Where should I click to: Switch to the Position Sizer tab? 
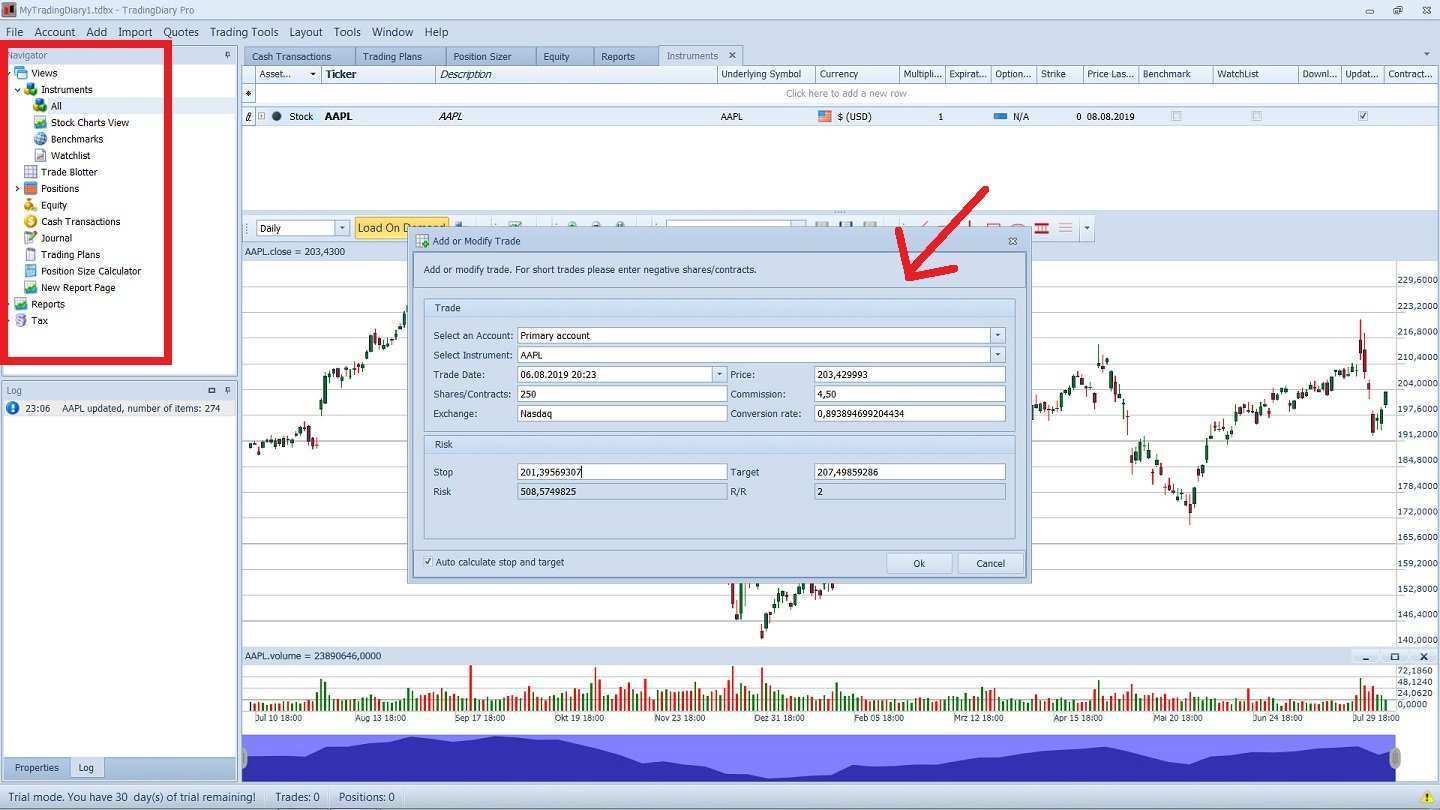point(482,56)
